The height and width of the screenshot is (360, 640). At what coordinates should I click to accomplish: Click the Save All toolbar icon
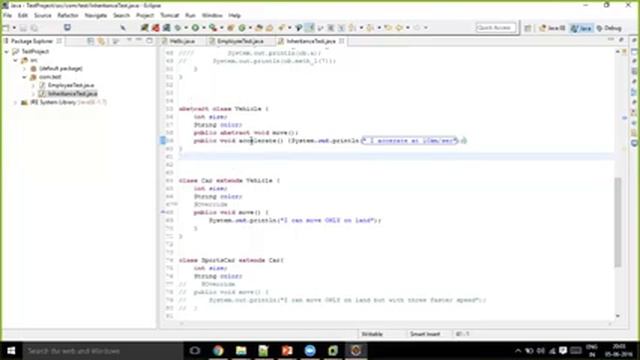point(34,28)
